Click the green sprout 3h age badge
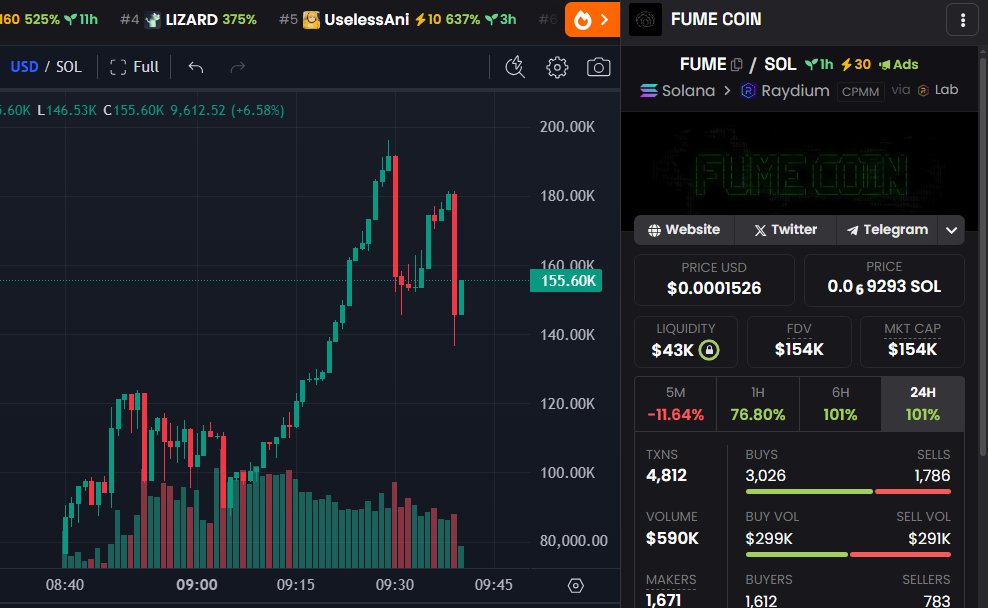 click(501, 20)
